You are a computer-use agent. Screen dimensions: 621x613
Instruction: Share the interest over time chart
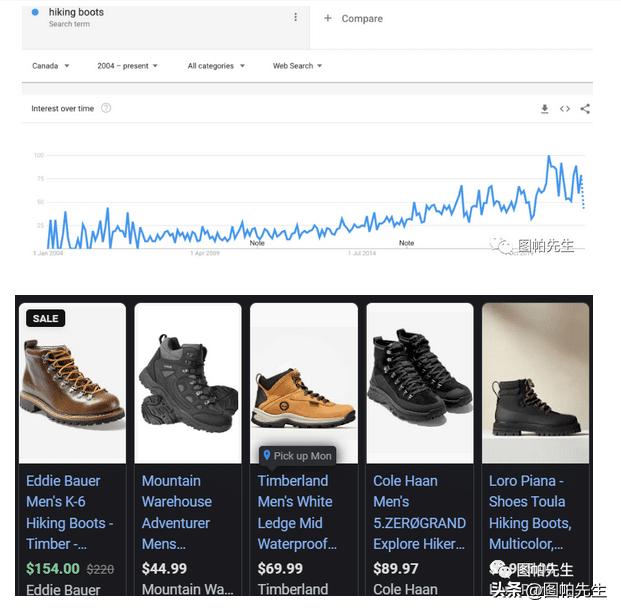585,109
